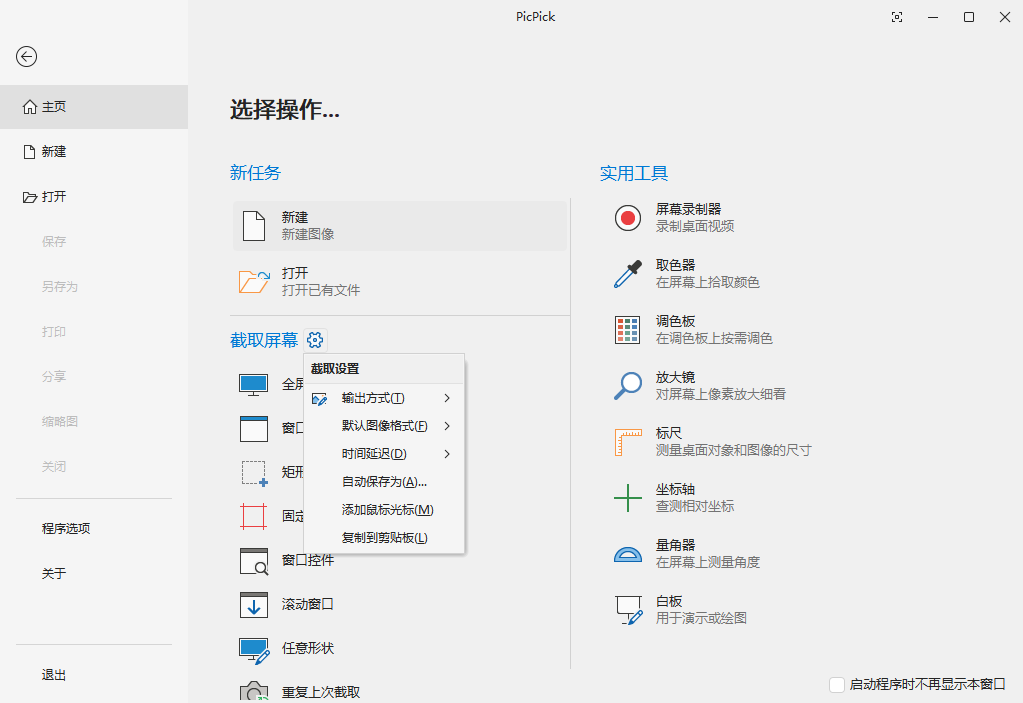Click the 打开已有文件 description text
Viewport: 1023px width, 703px height.
(x=320, y=290)
